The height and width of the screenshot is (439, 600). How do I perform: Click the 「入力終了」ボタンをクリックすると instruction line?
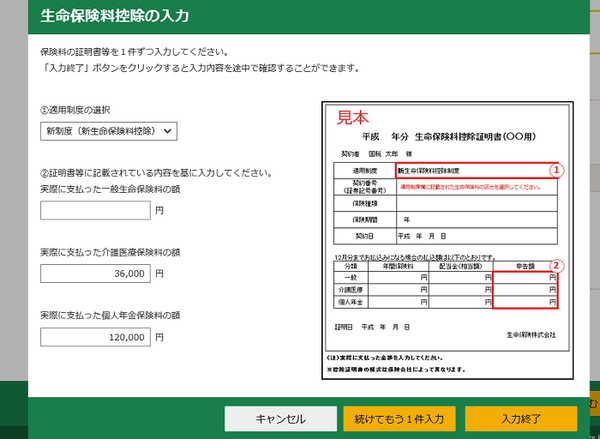coord(201,69)
